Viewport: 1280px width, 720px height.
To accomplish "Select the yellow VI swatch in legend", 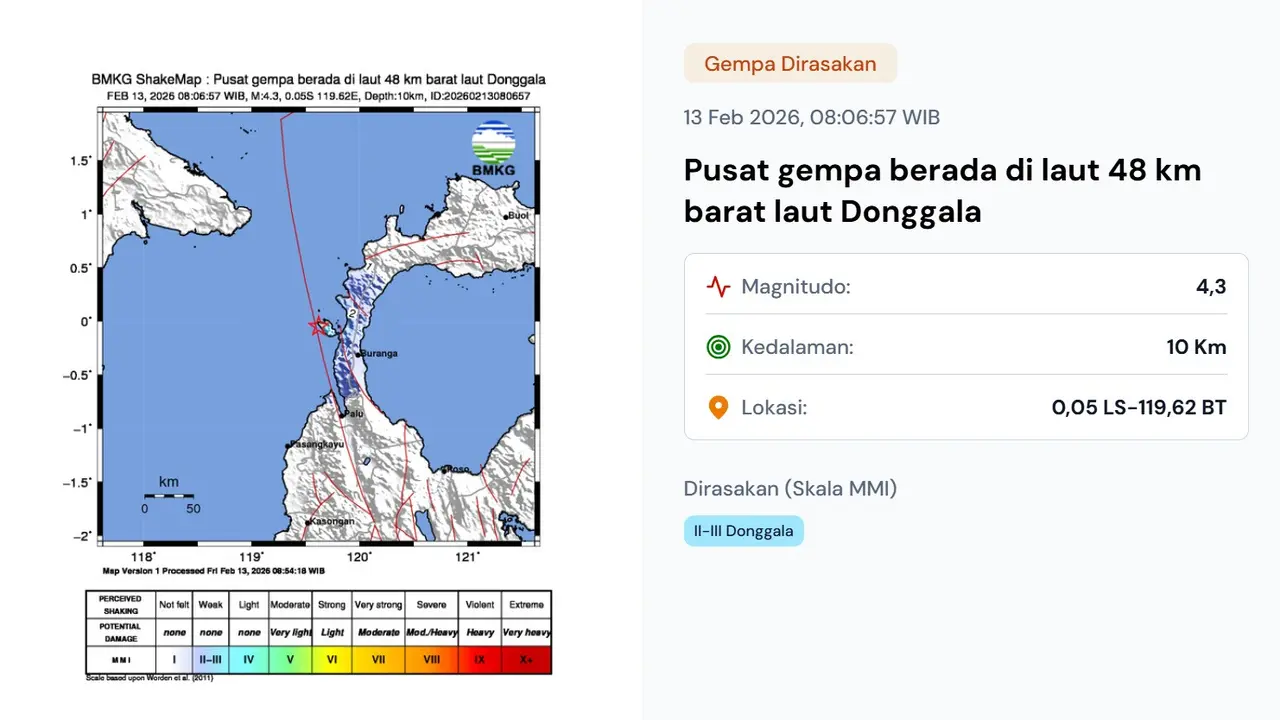I will click(x=332, y=660).
